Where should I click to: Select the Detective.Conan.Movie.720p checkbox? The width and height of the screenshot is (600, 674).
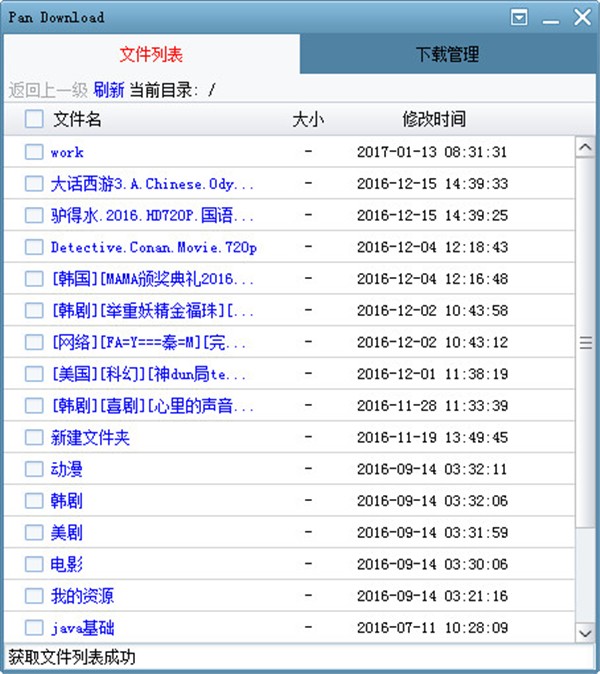[34, 247]
